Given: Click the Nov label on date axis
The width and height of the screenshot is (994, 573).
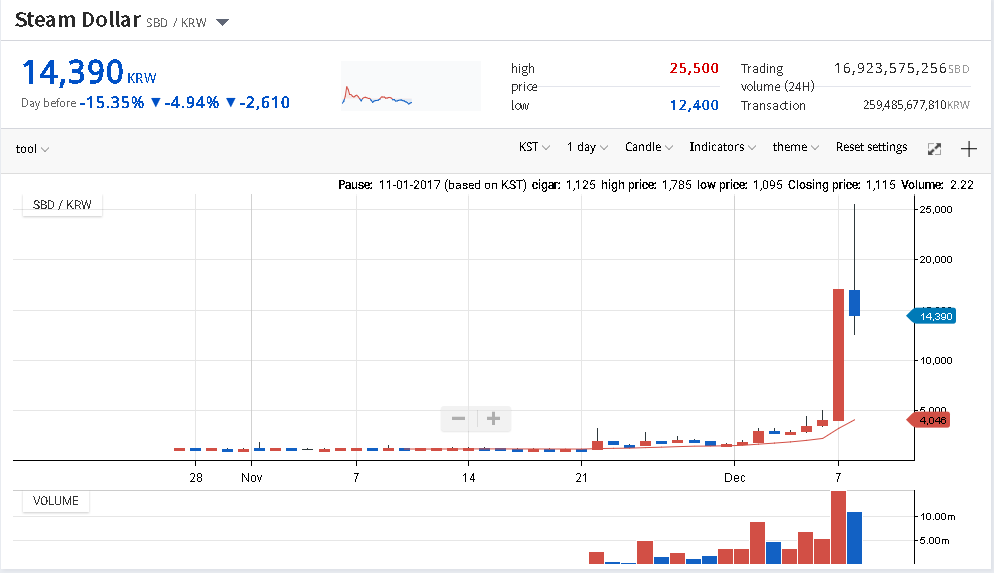Looking at the screenshot, I should pyautogui.click(x=252, y=478).
